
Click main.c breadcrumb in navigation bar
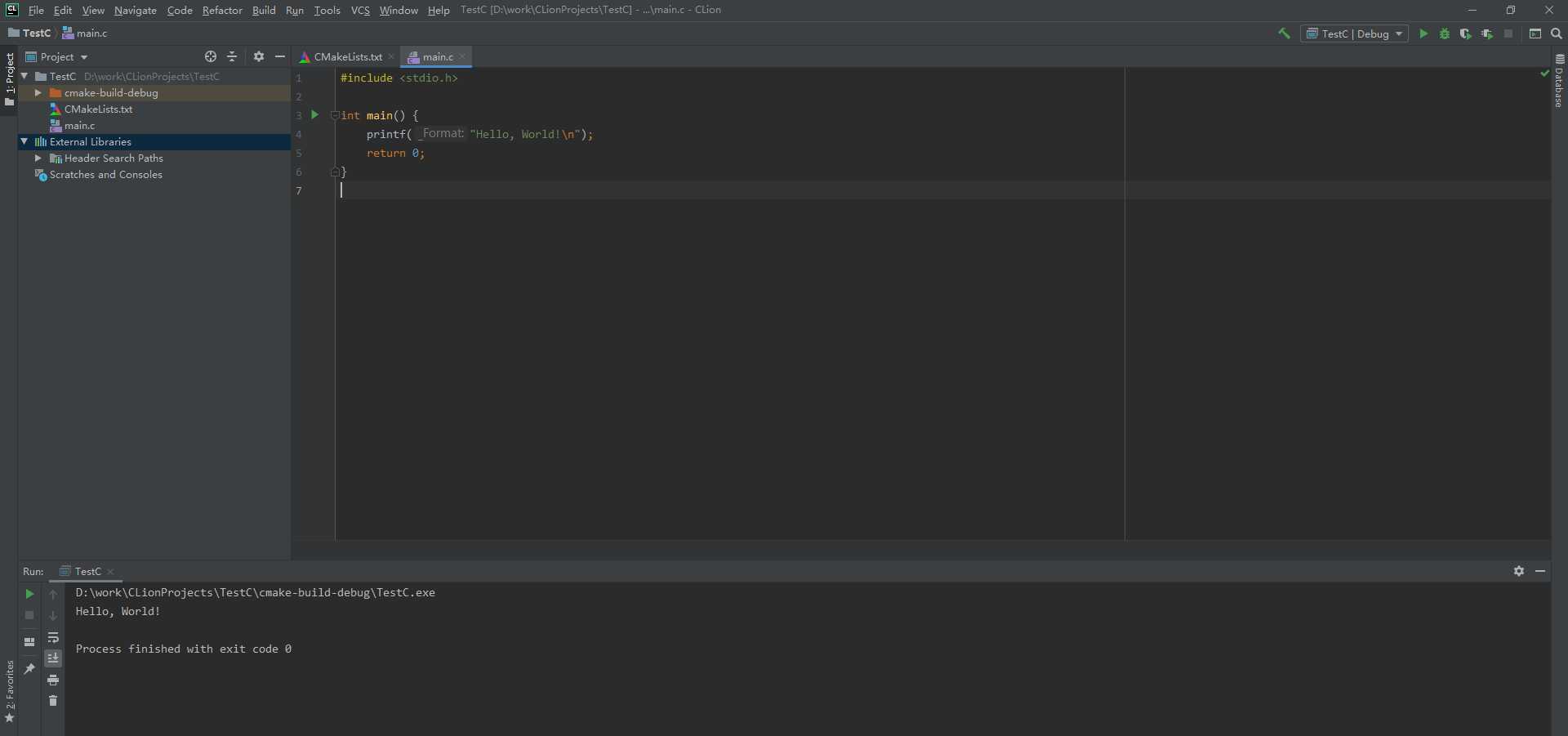coord(85,33)
